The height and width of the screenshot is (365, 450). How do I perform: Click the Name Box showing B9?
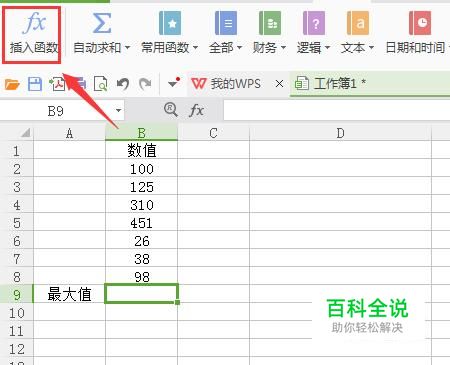(x=56, y=111)
